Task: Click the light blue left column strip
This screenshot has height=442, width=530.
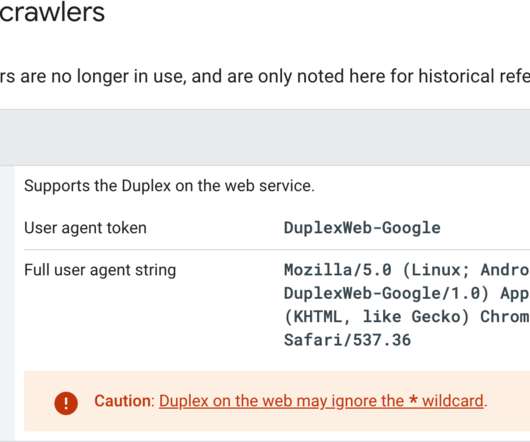Action: [x=7, y=302]
